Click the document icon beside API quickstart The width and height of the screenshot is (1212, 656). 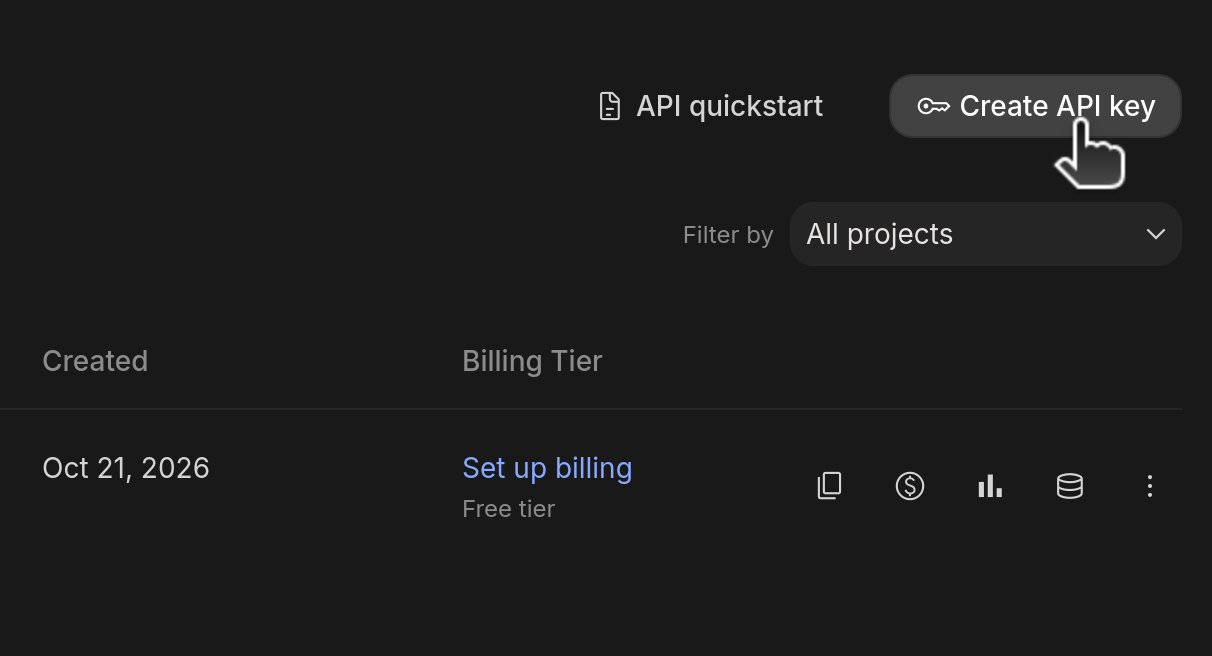(x=609, y=106)
